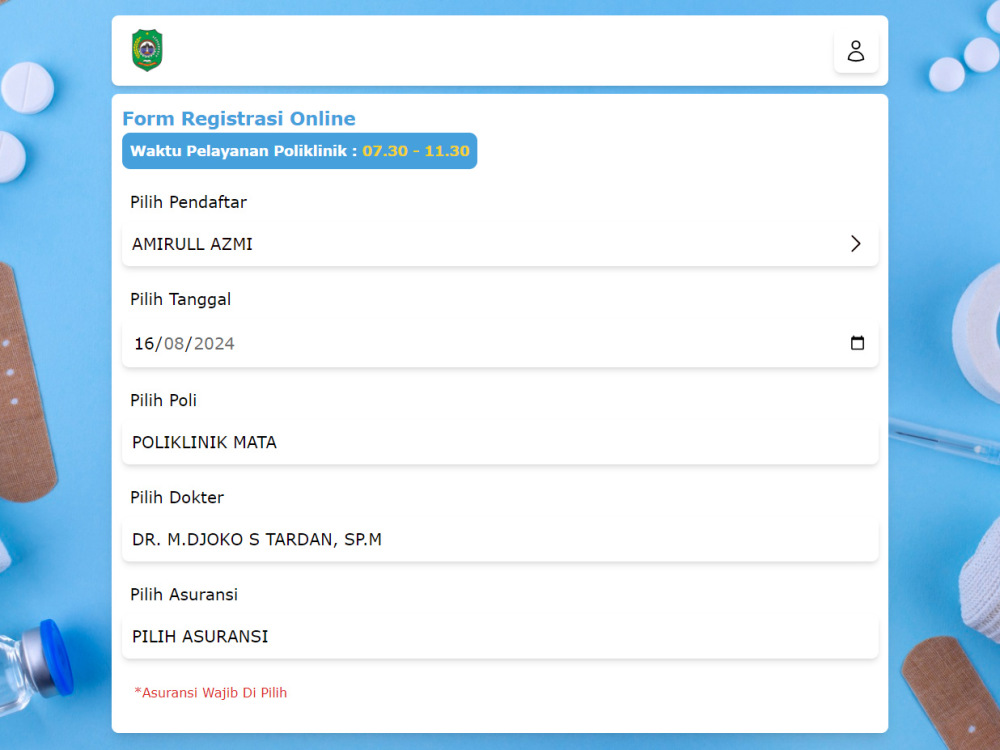1000x750 pixels.
Task: Open the DR. M.DJOKO S TARDAN doctor dropdown
Action: pyautogui.click(x=500, y=540)
